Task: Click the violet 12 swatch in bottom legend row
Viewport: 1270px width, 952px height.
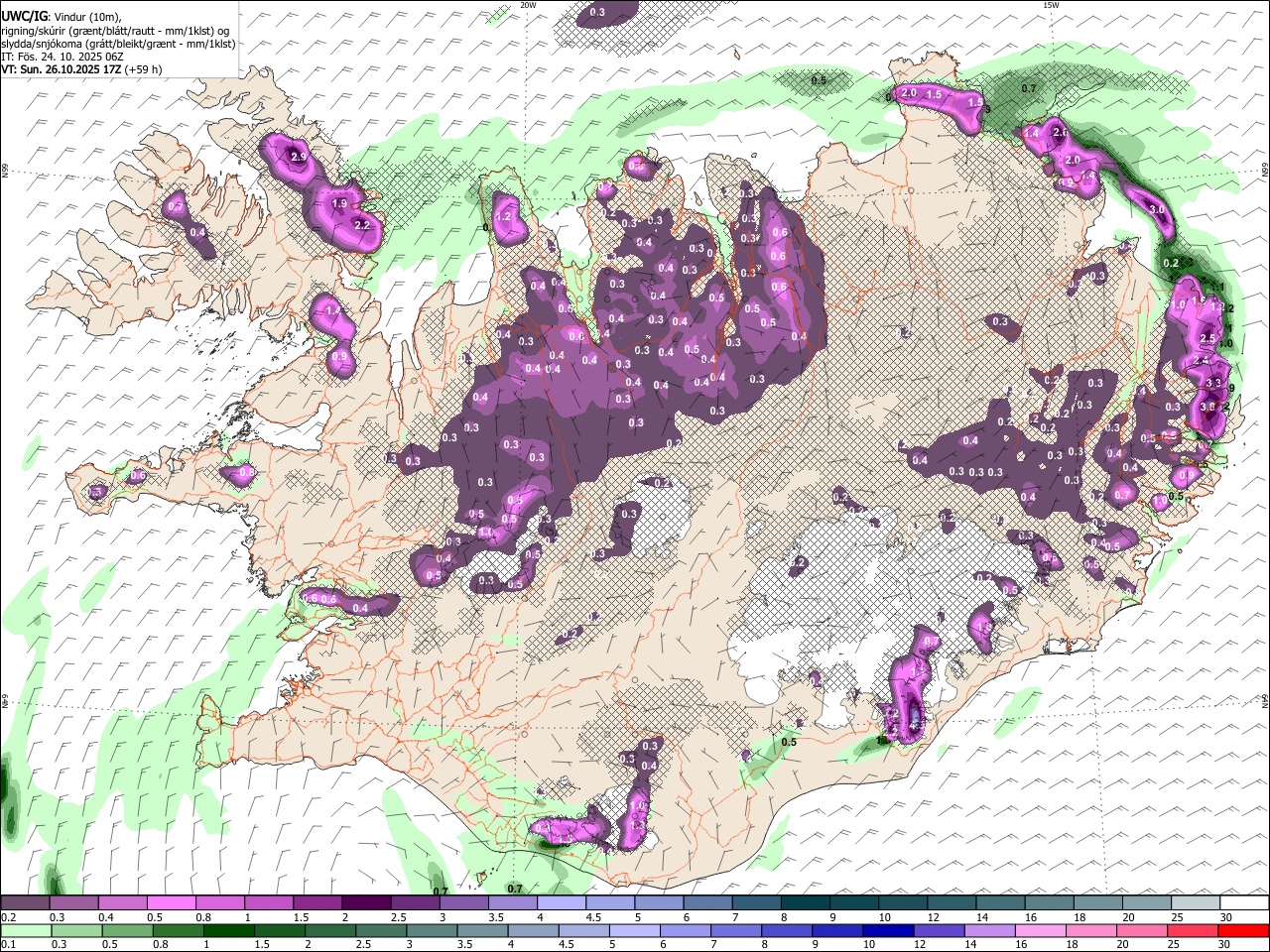Action: (x=940, y=930)
